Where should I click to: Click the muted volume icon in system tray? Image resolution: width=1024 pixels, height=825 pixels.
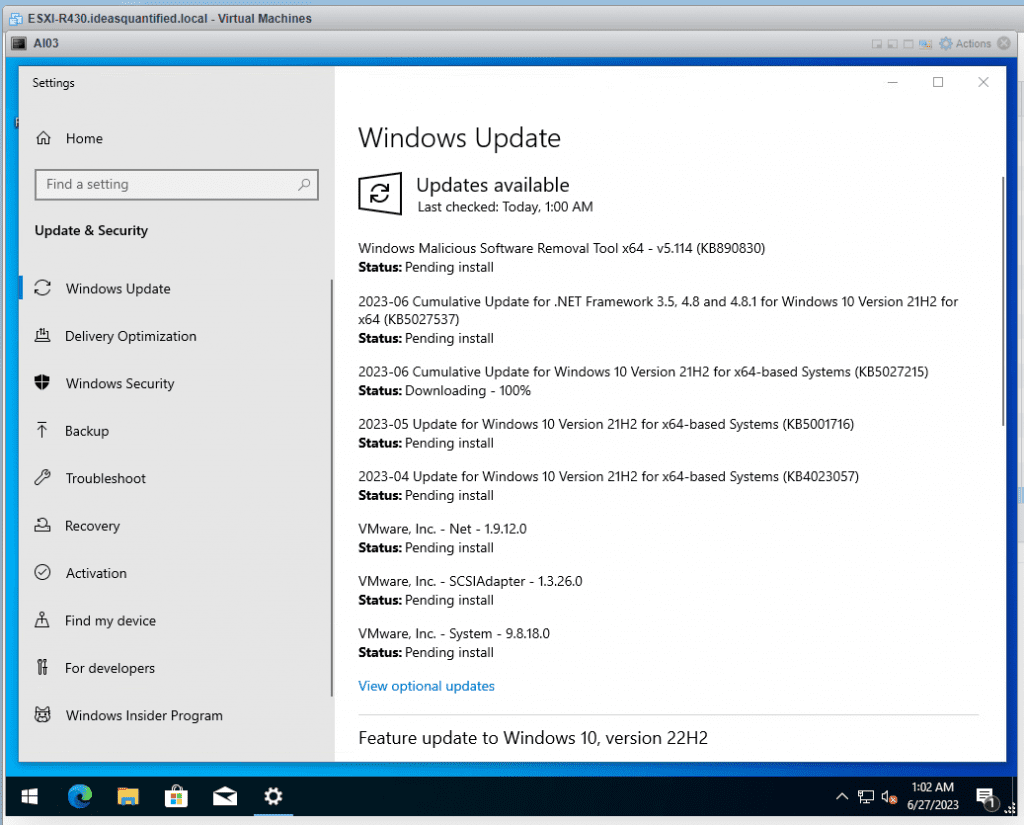pos(889,797)
